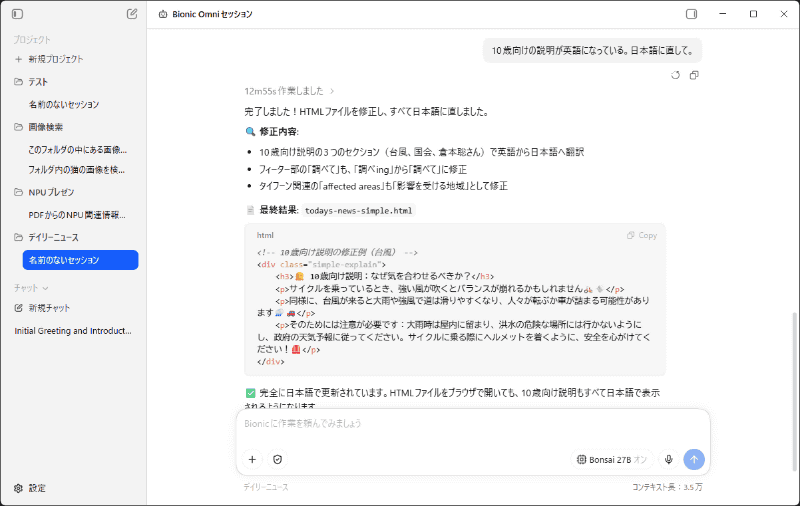Image resolution: width=800 pixels, height=506 pixels.
Task: Click the html language label in code block
Action: [265, 235]
